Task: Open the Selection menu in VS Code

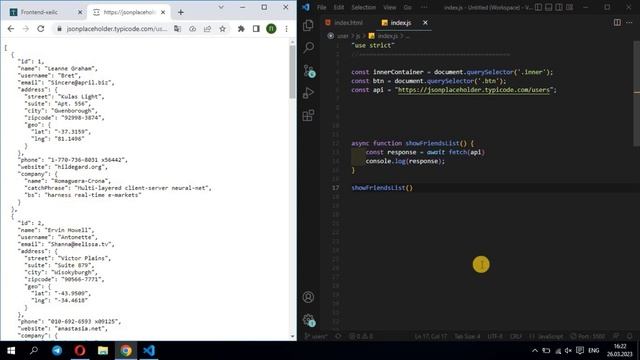Action: 363,7
